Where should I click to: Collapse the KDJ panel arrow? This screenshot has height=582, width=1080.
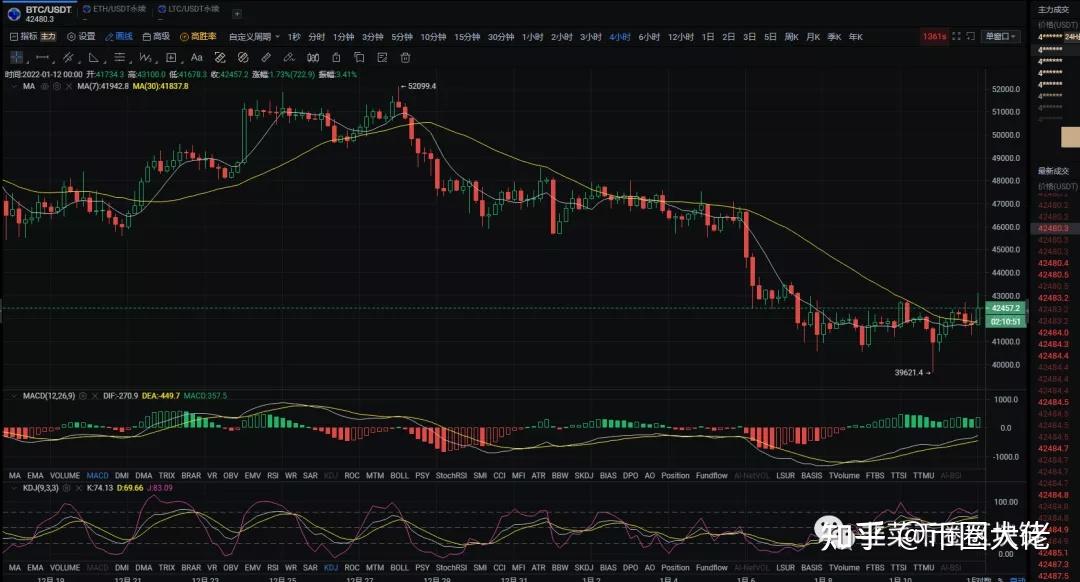[x=14, y=488]
